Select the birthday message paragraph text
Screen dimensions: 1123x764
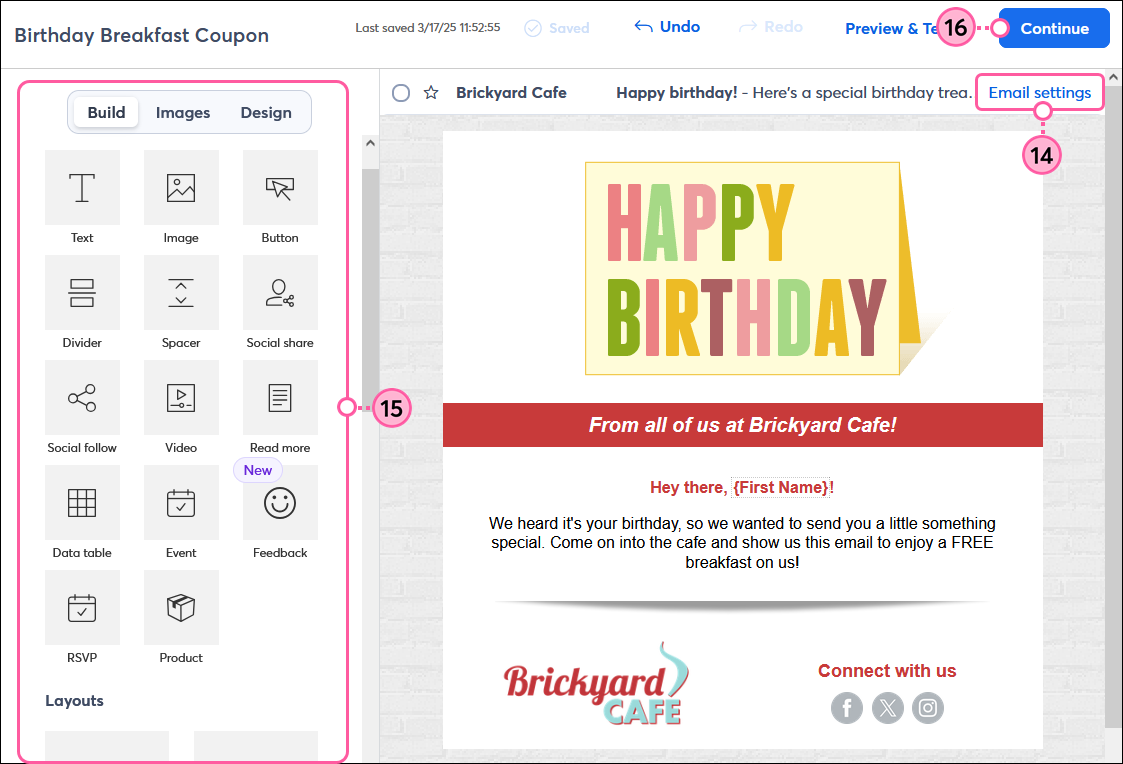(x=742, y=543)
